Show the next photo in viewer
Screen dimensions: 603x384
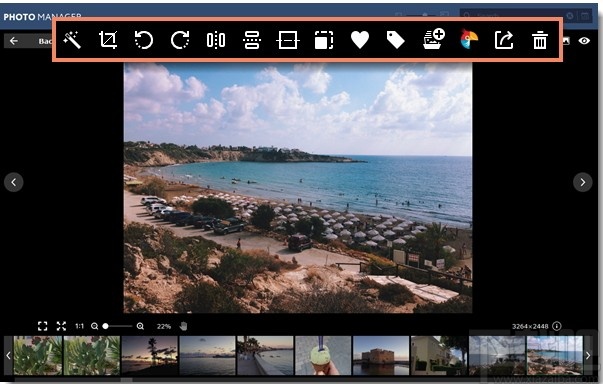coord(583,182)
